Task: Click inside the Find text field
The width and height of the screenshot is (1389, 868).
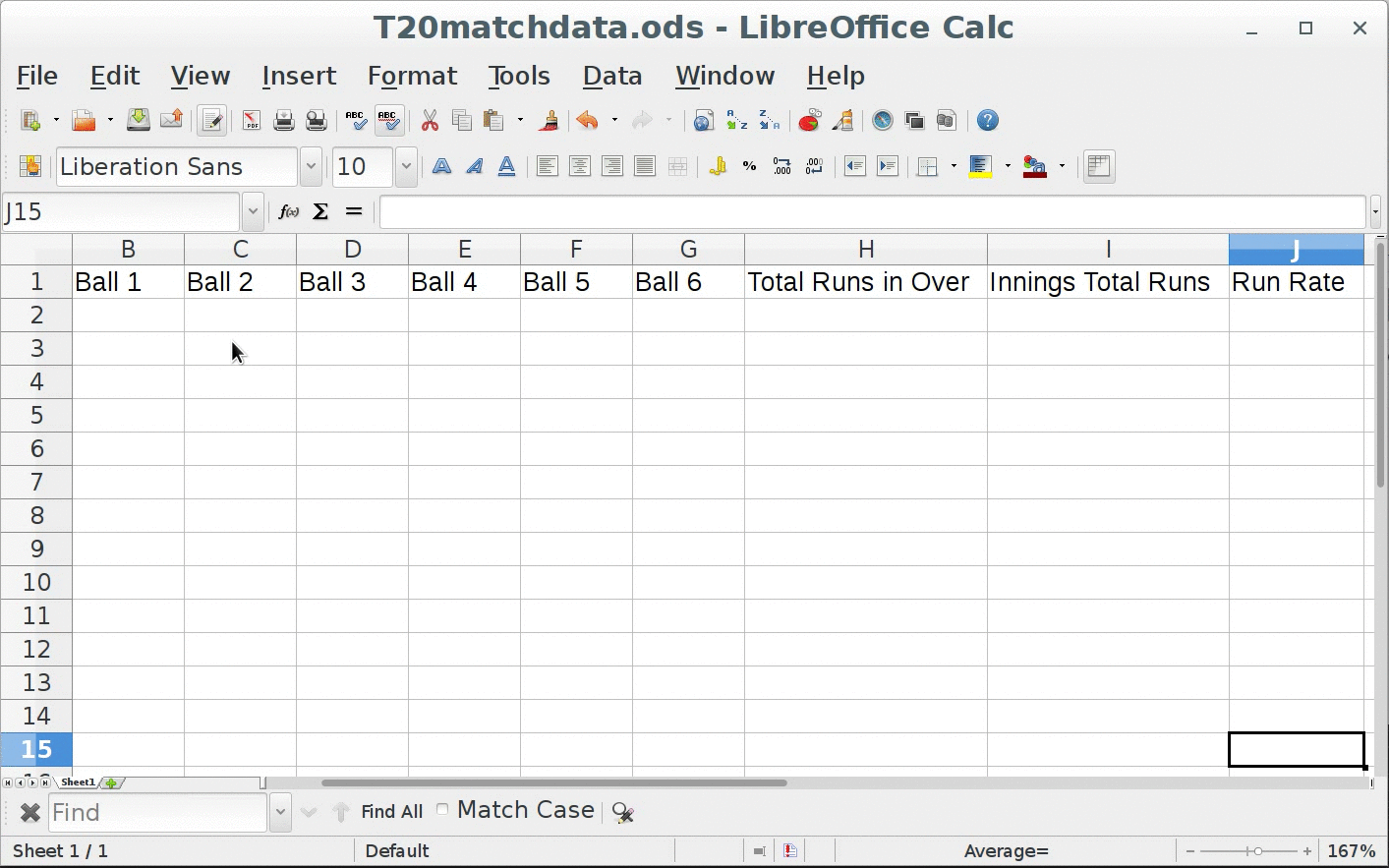Action: point(157,813)
